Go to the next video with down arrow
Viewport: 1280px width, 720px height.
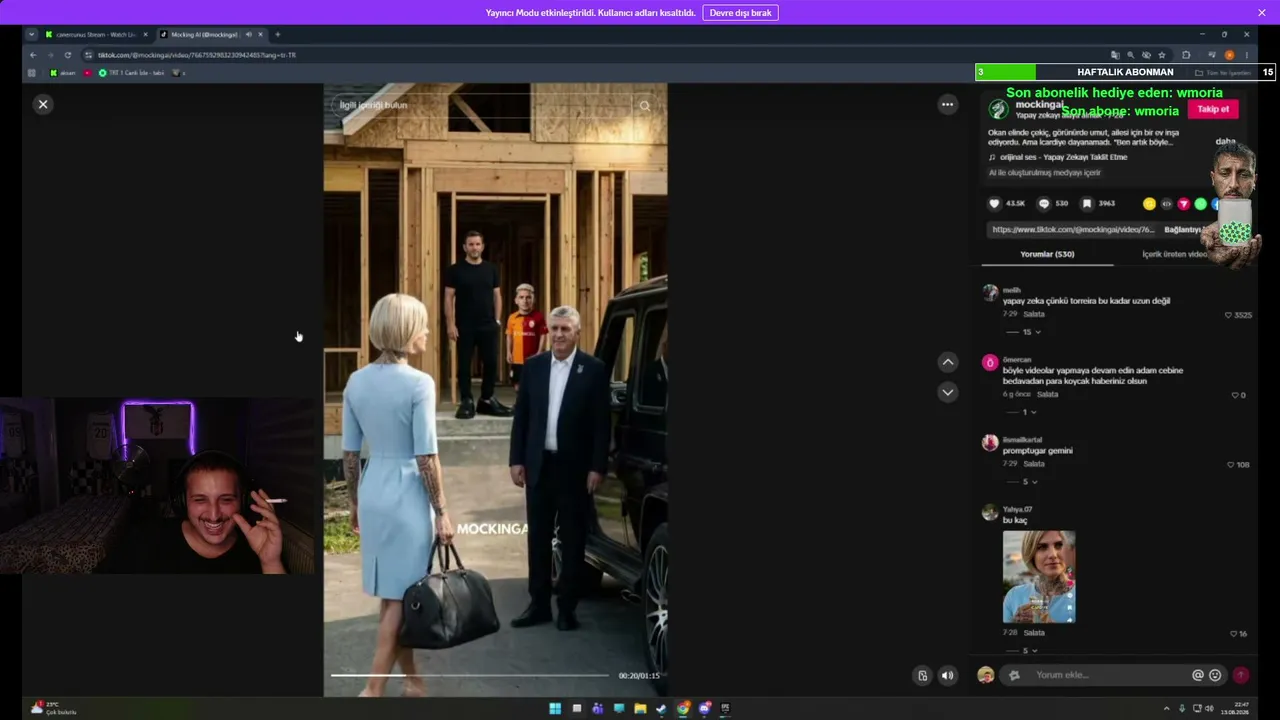[948, 392]
